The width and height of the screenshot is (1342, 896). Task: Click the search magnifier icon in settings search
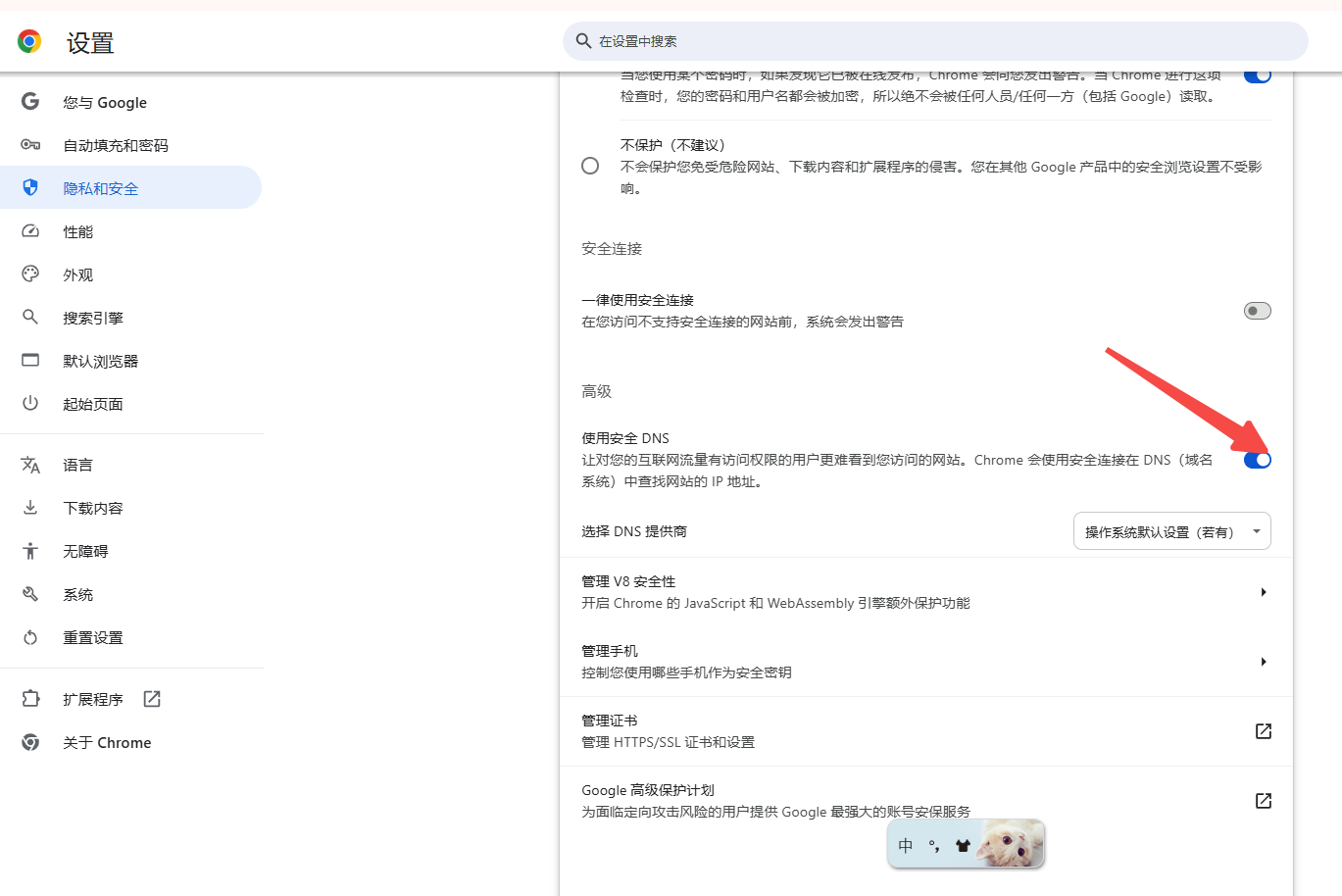[583, 41]
